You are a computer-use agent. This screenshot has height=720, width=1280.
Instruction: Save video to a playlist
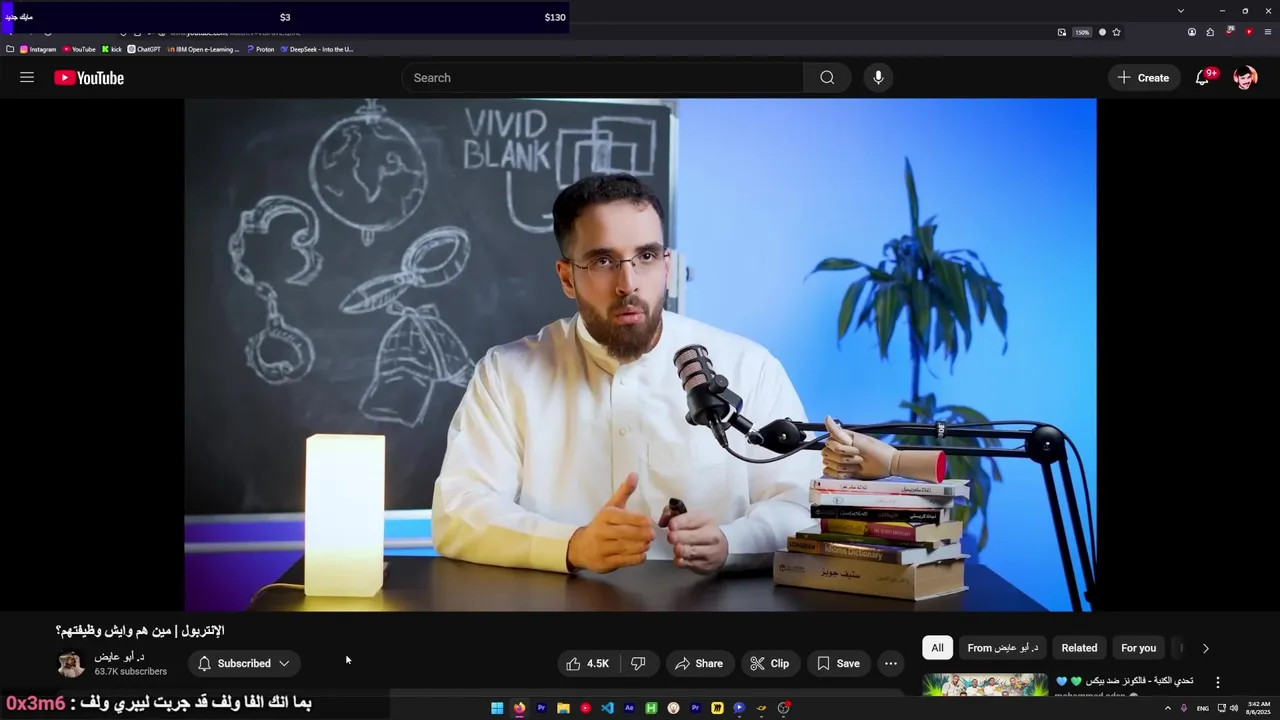(838, 663)
